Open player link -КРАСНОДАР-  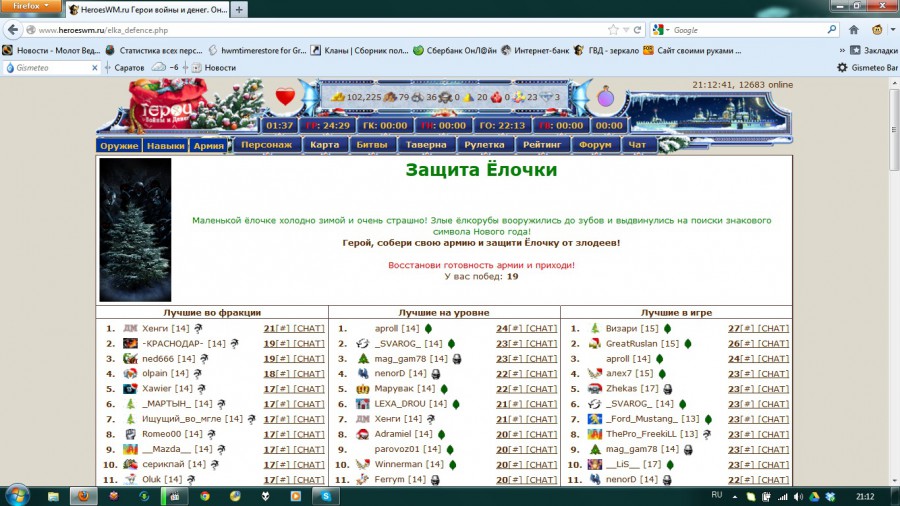173,344
